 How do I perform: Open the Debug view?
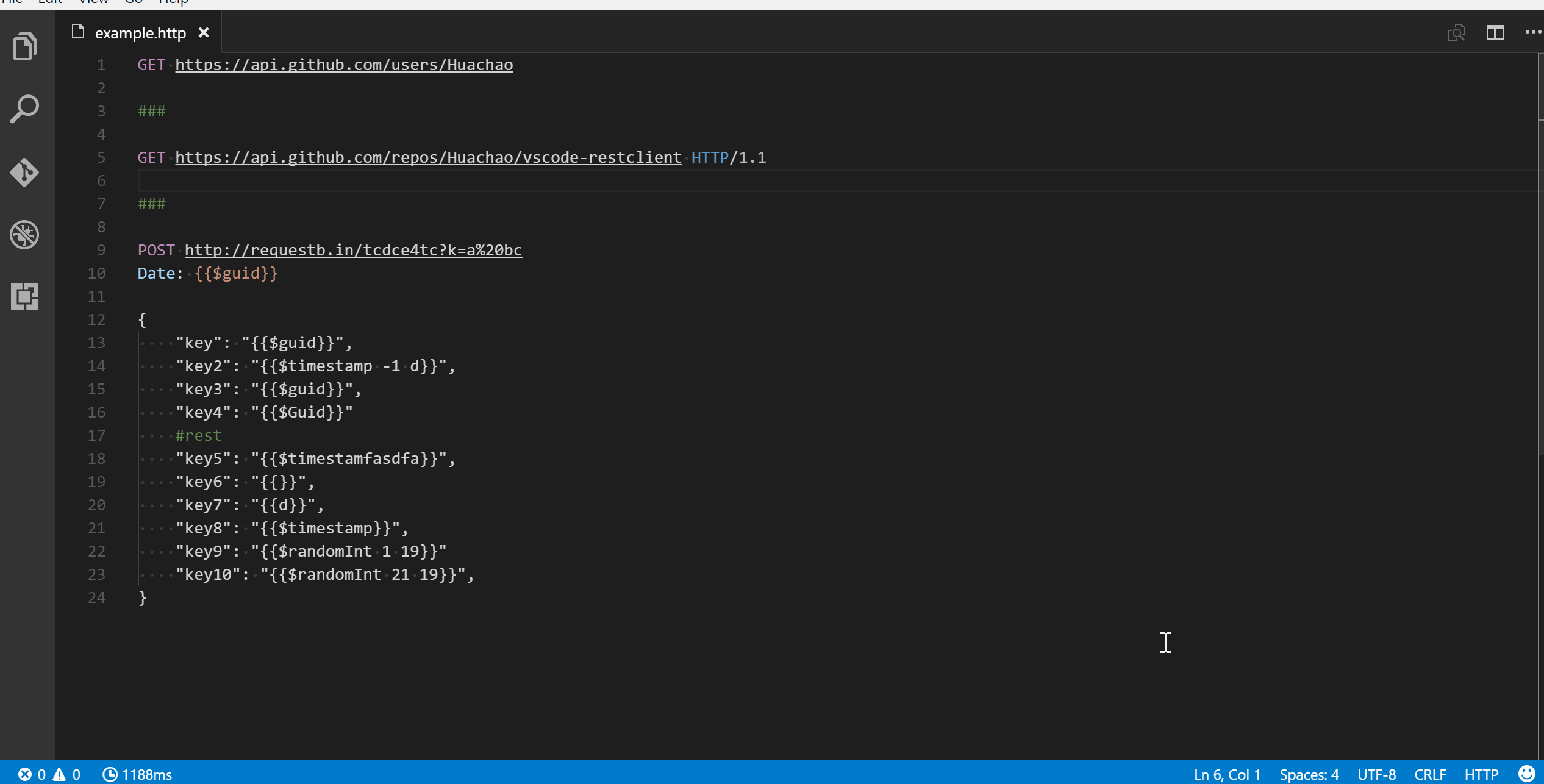(x=24, y=235)
